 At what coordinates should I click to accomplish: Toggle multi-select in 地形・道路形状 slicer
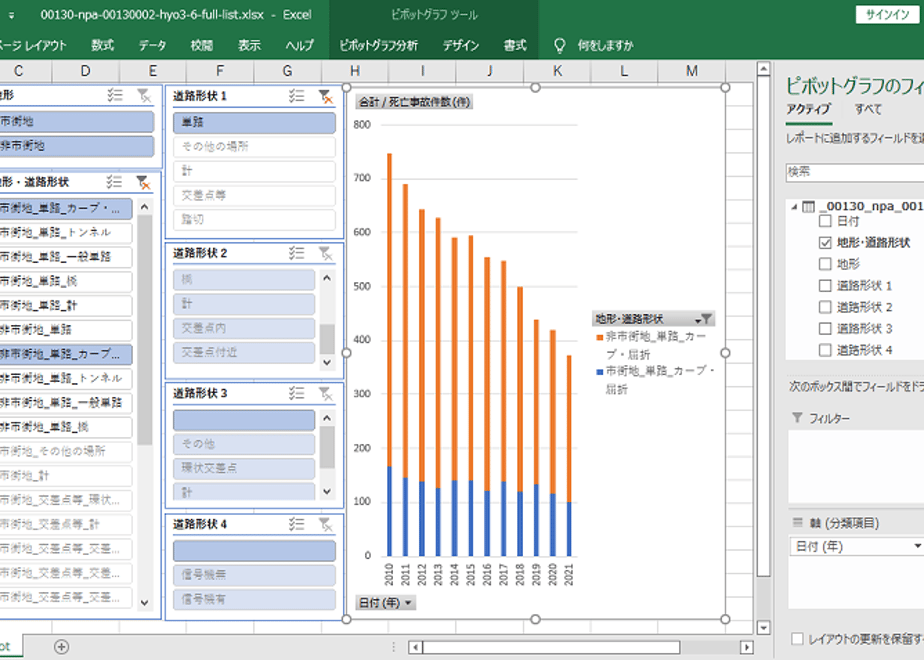(114, 182)
